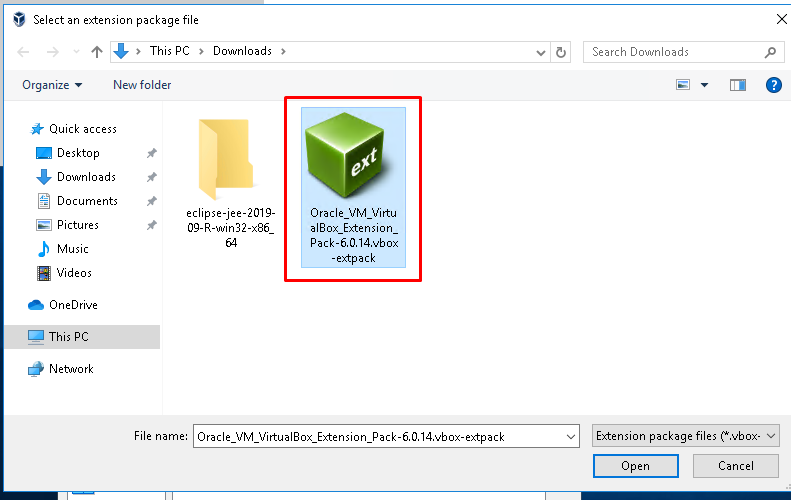Screen dimensions: 791x500
Task: Go up one folder level
Action: (x=97, y=52)
